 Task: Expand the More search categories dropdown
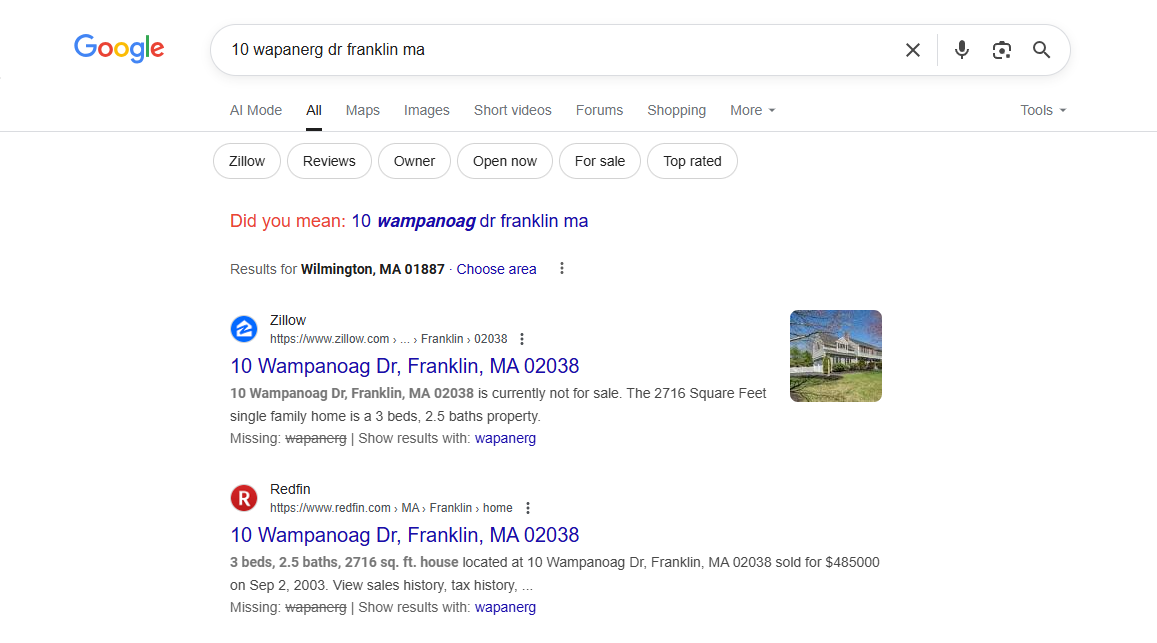[752, 110]
